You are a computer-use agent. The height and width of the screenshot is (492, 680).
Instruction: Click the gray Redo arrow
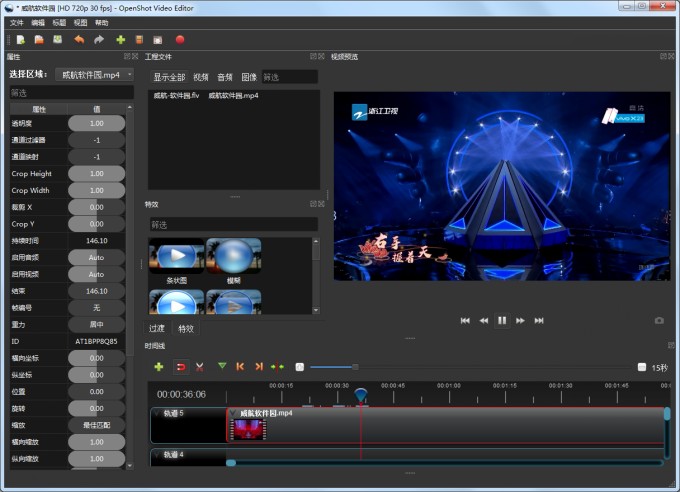(99, 40)
